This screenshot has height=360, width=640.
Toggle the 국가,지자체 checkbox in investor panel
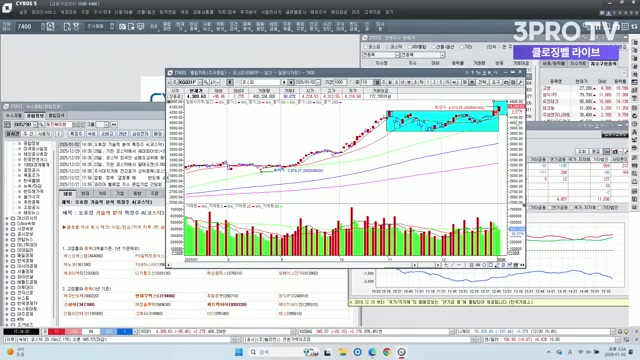[571, 208]
